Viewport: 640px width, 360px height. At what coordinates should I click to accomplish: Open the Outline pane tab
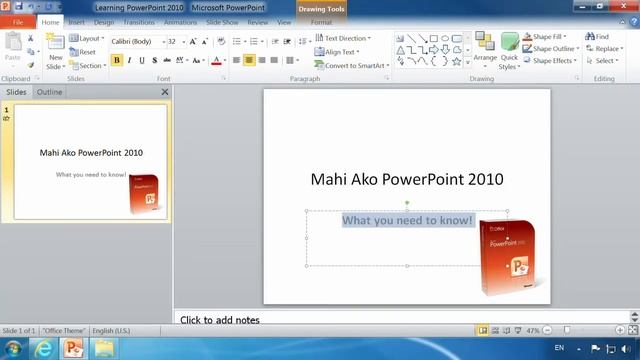click(x=49, y=92)
